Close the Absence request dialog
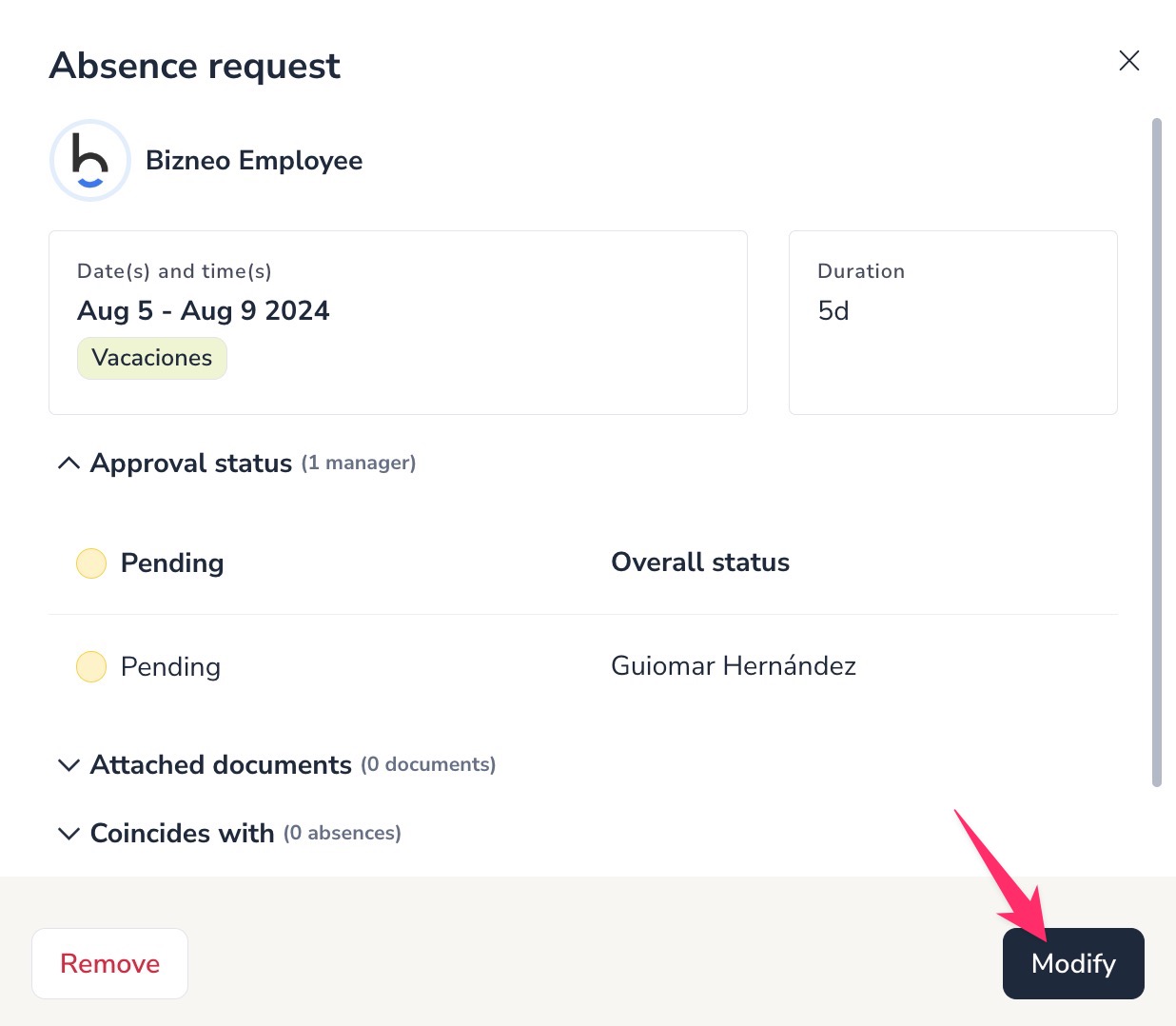The image size is (1176, 1026). pyautogui.click(x=1128, y=61)
